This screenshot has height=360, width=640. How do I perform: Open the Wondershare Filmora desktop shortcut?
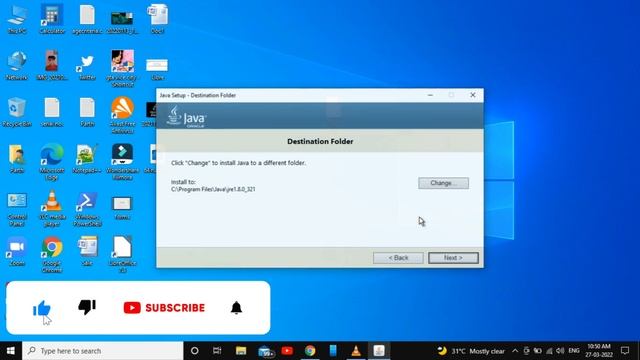pyautogui.click(x=122, y=162)
